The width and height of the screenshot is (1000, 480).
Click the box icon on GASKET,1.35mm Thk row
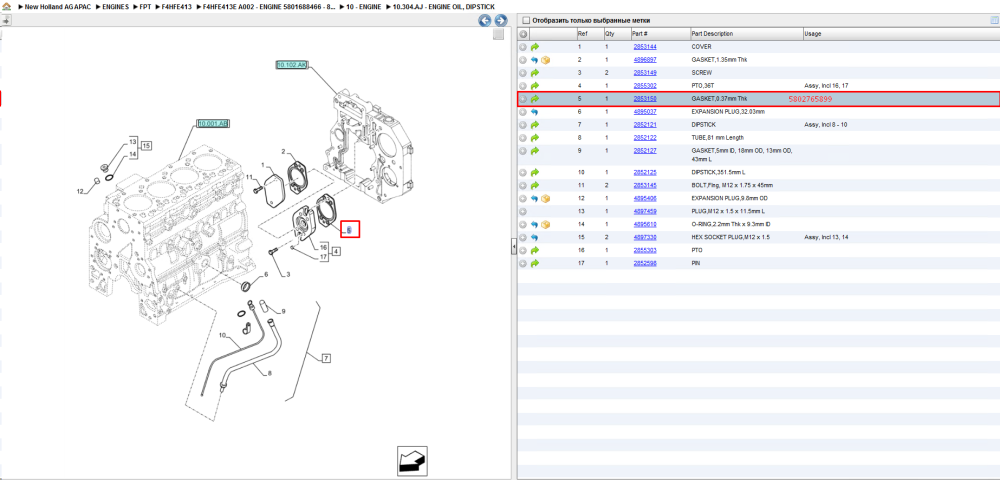point(545,60)
